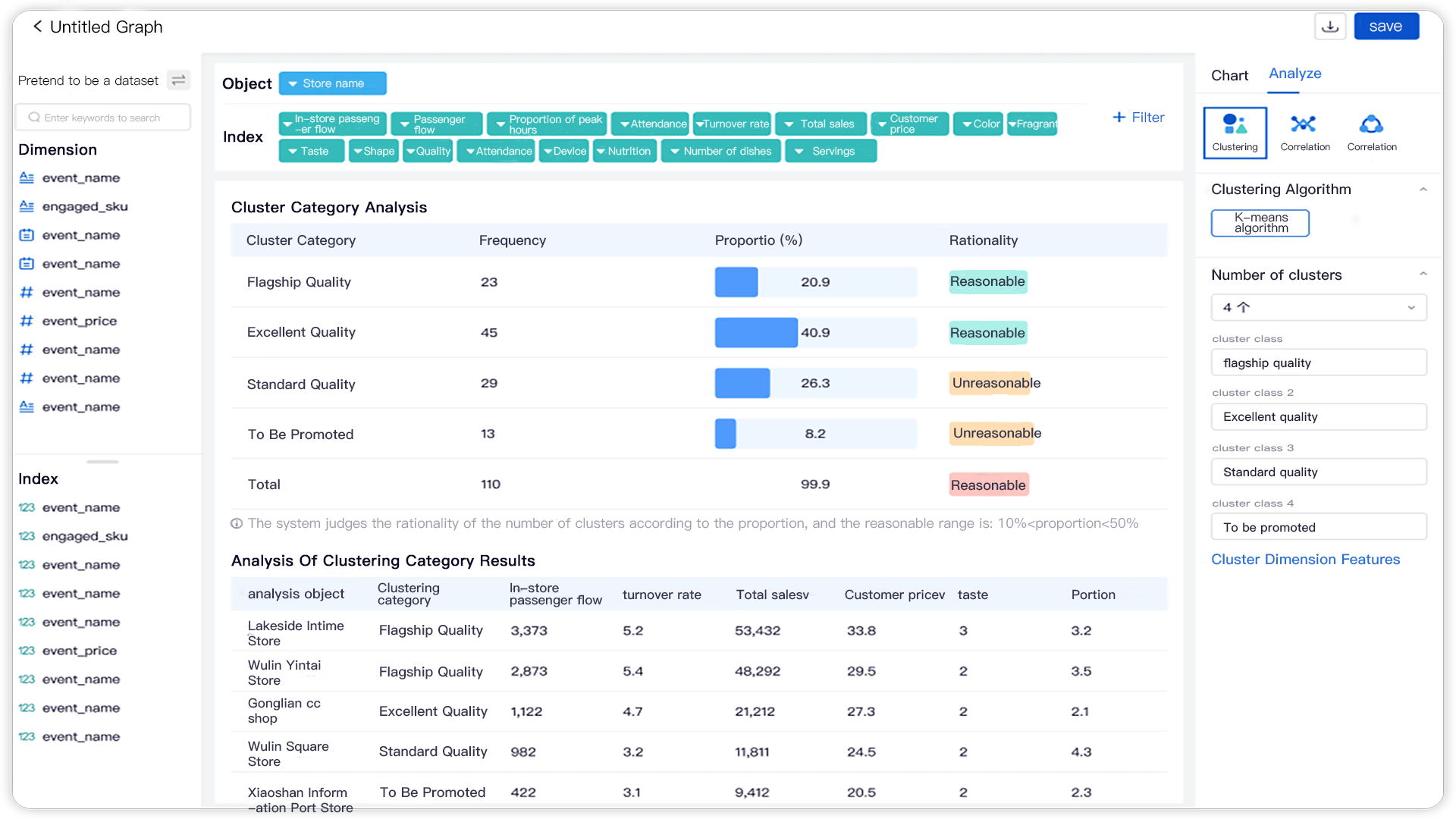Click the back arrow beside Untitled Graph

37,27
